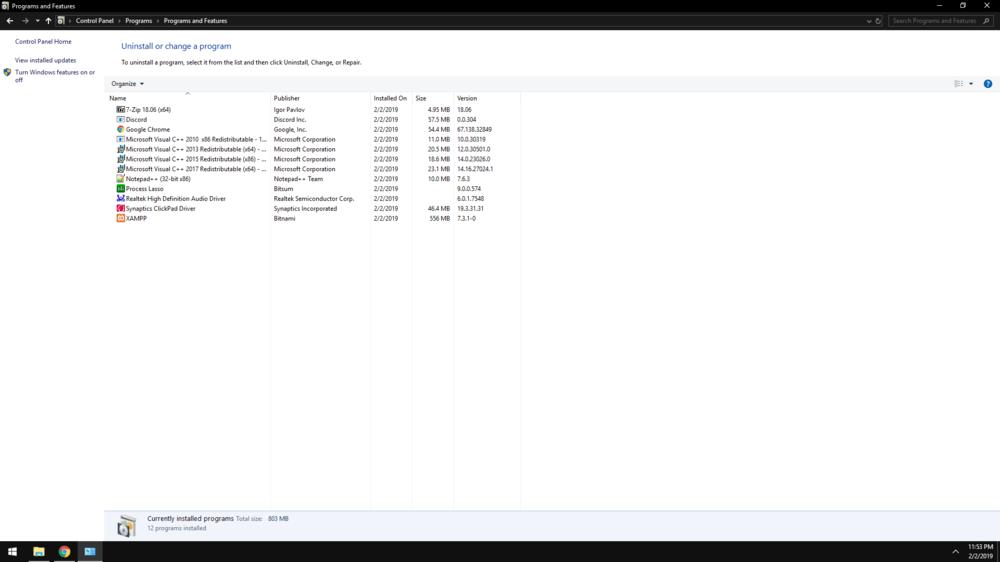
Task: Select the Discord program name
Action: click(136, 119)
